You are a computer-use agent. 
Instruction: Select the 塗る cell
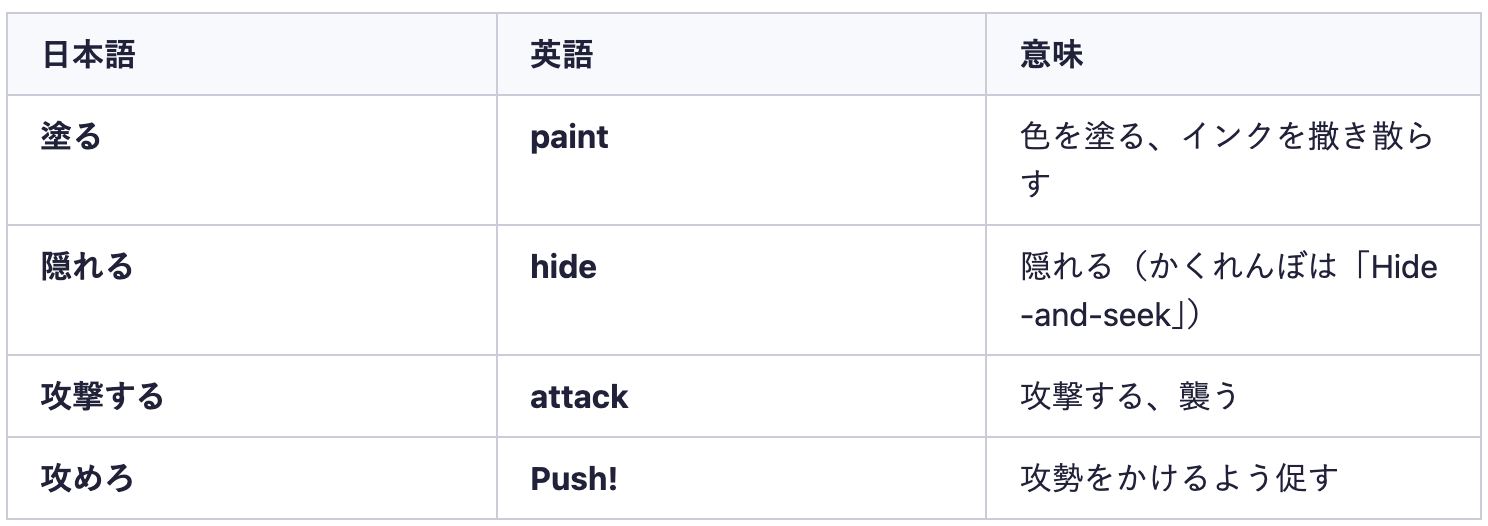click(x=71, y=136)
